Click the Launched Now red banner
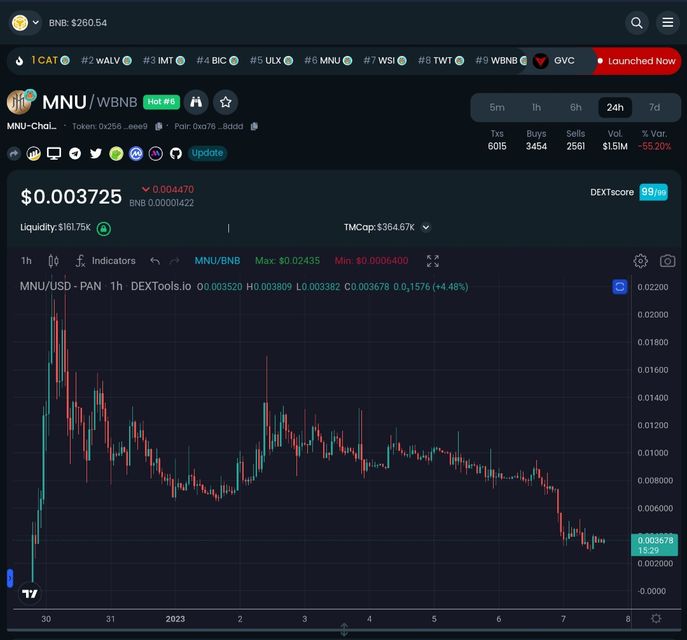The width and height of the screenshot is (687, 640). [x=637, y=61]
